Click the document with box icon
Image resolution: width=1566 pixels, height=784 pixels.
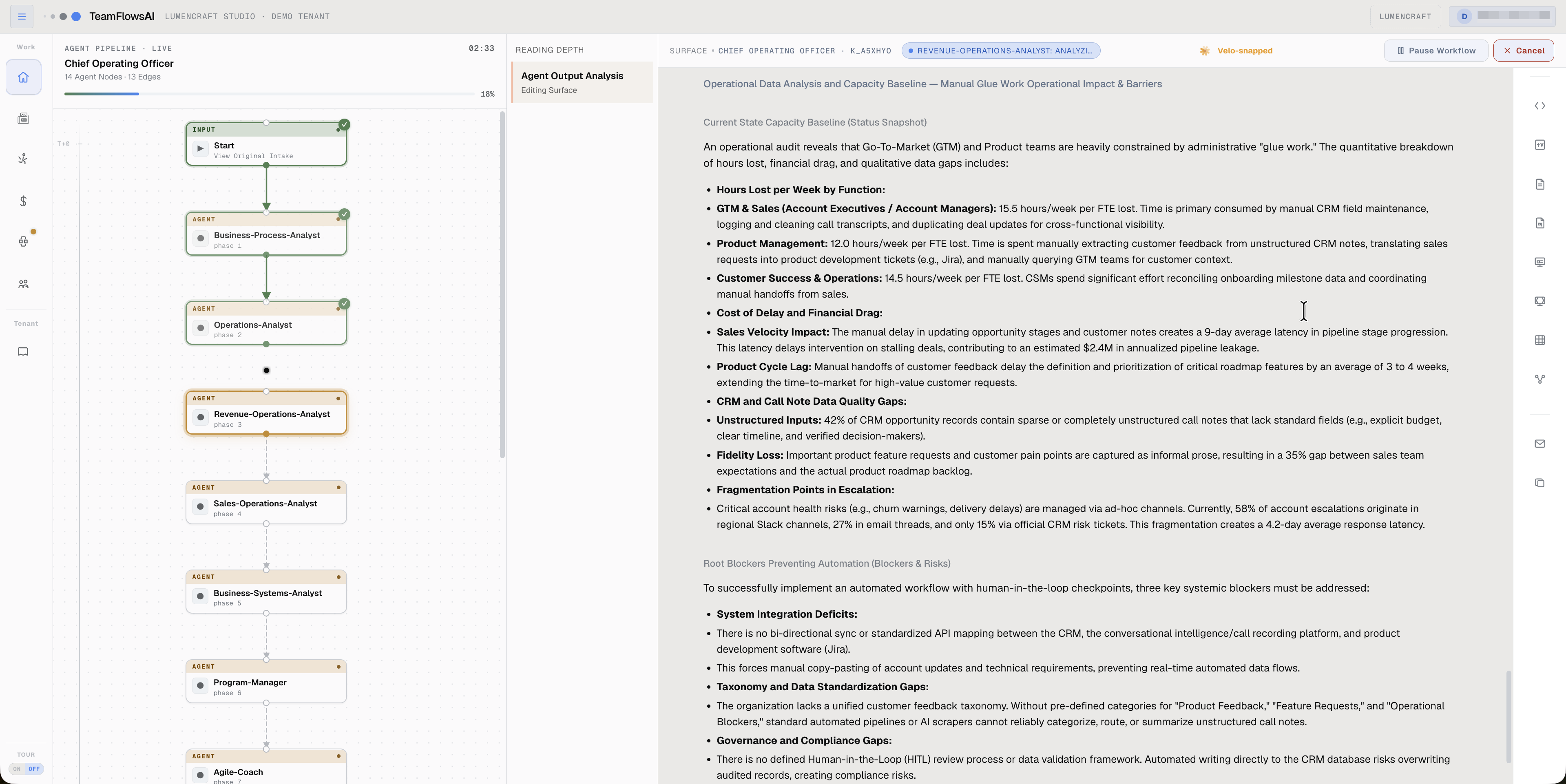(1540, 223)
